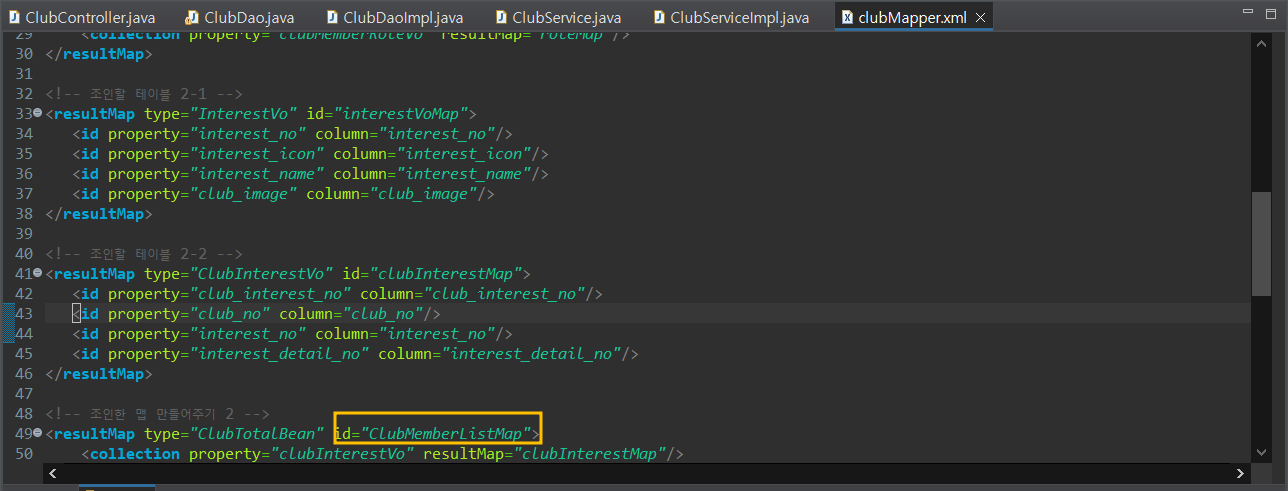The image size is (1288, 491).
Task: Click the type value "ClubInterestVo"
Action: [x=261, y=274]
